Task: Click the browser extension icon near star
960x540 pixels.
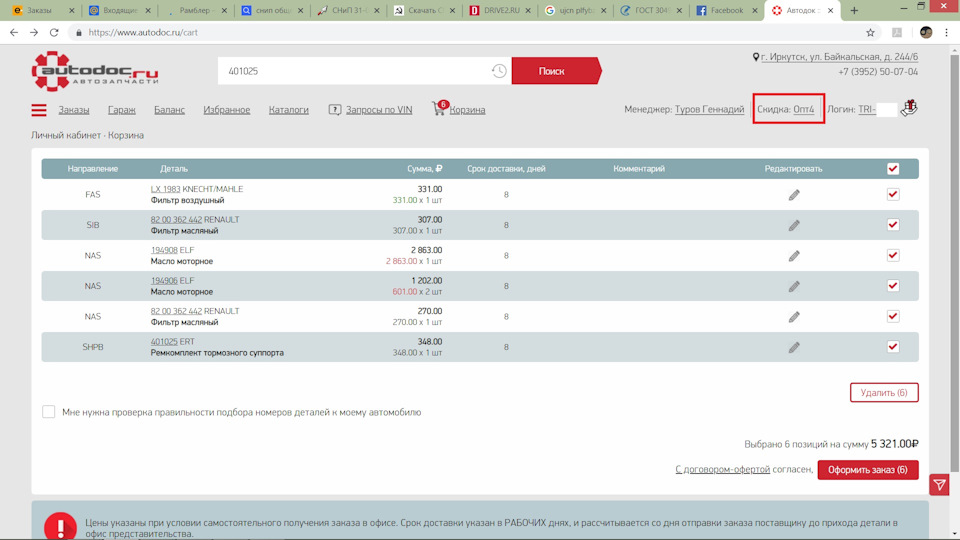Action: click(x=897, y=32)
